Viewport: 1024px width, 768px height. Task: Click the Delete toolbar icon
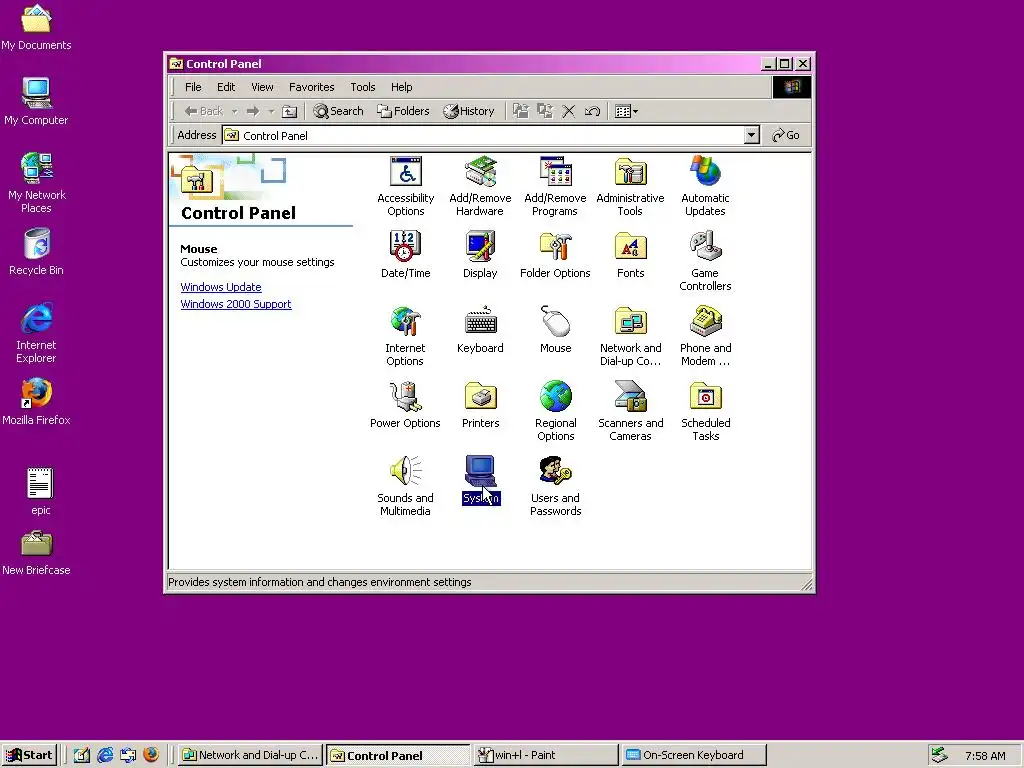[569, 111]
